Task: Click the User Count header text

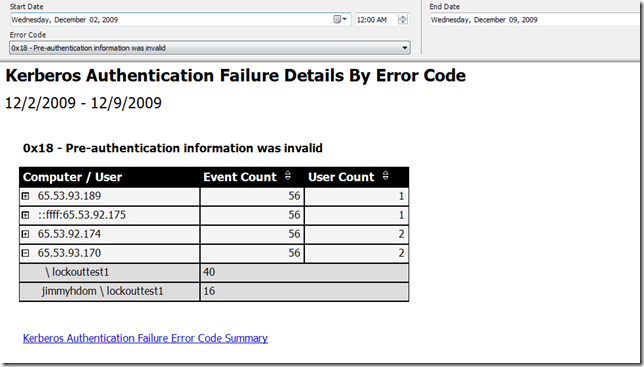Action: (x=341, y=177)
